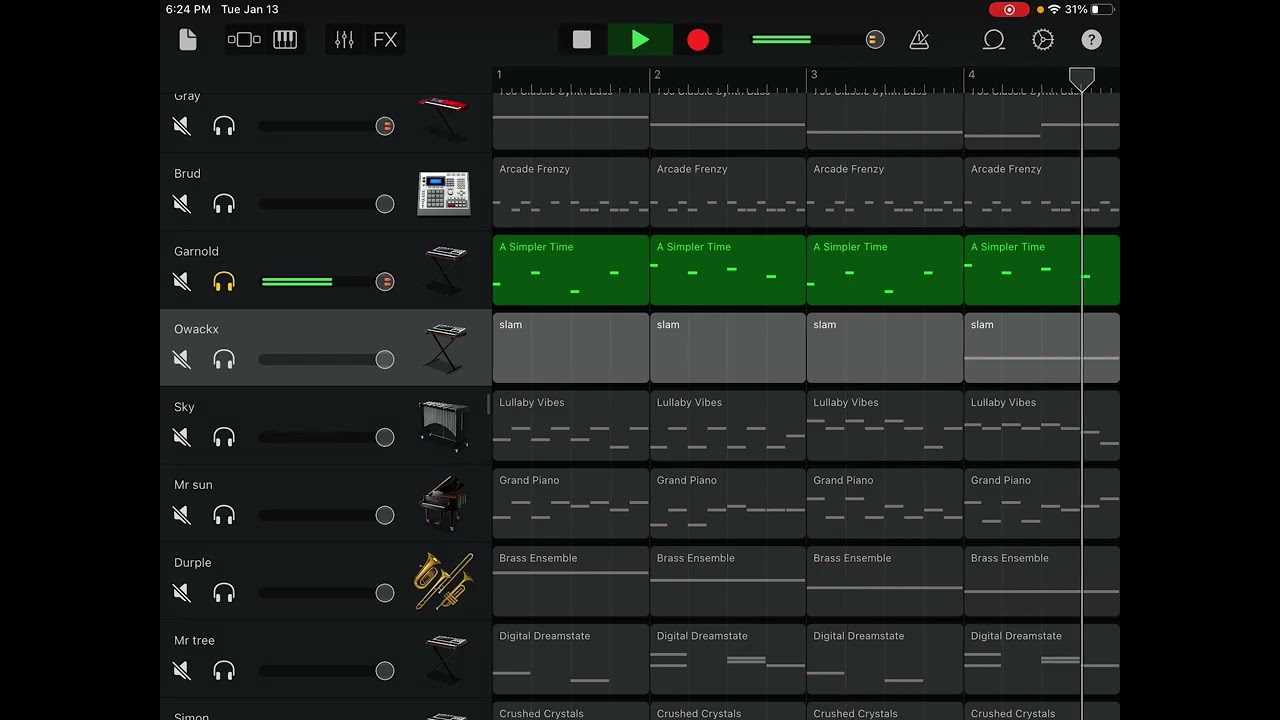Select Digital Dreamstate region in bar 4
The height and width of the screenshot is (720, 1280).
pos(1042,660)
